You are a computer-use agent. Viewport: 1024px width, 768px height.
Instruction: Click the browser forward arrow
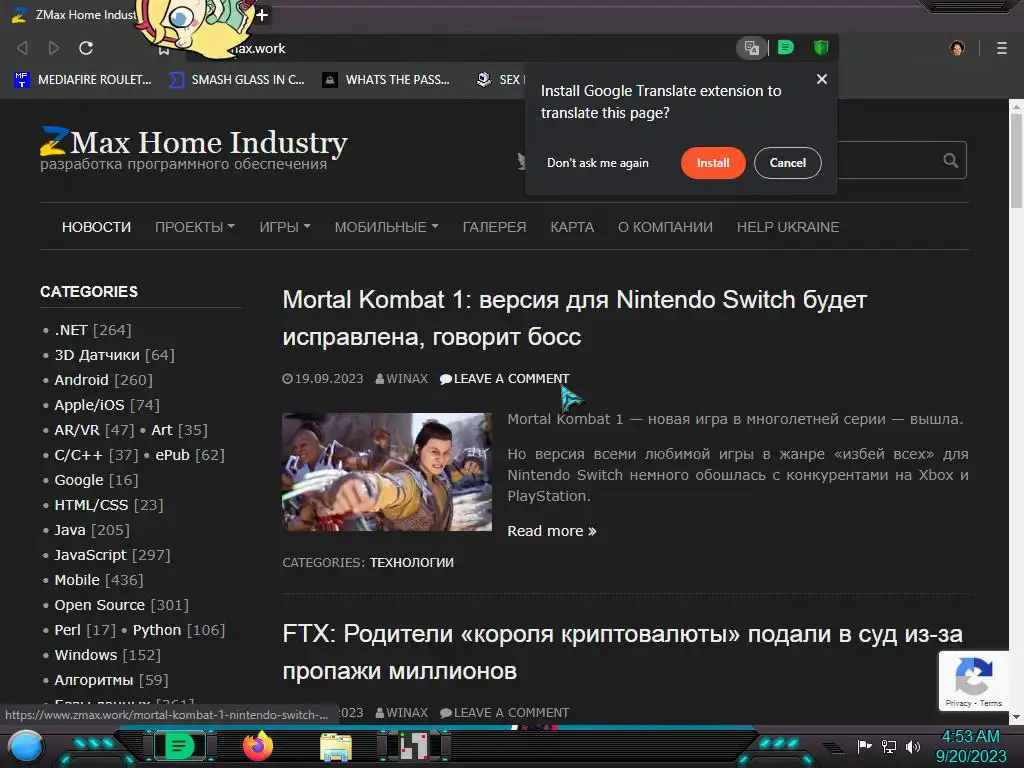coord(54,48)
